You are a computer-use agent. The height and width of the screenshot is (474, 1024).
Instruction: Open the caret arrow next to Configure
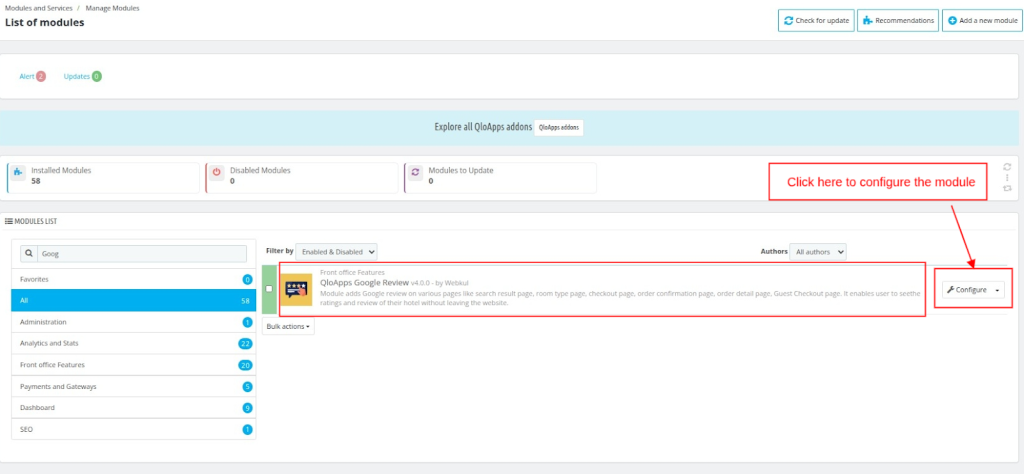[997, 290]
